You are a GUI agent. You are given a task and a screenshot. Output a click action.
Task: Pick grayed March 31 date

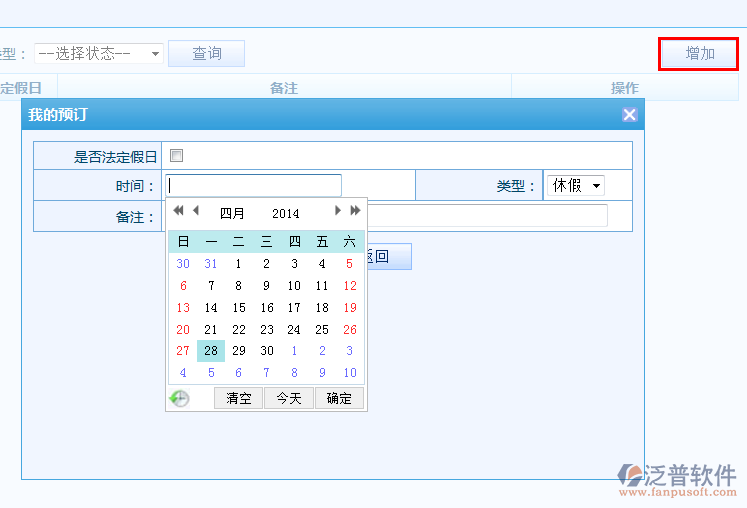pyautogui.click(x=211, y=264)
